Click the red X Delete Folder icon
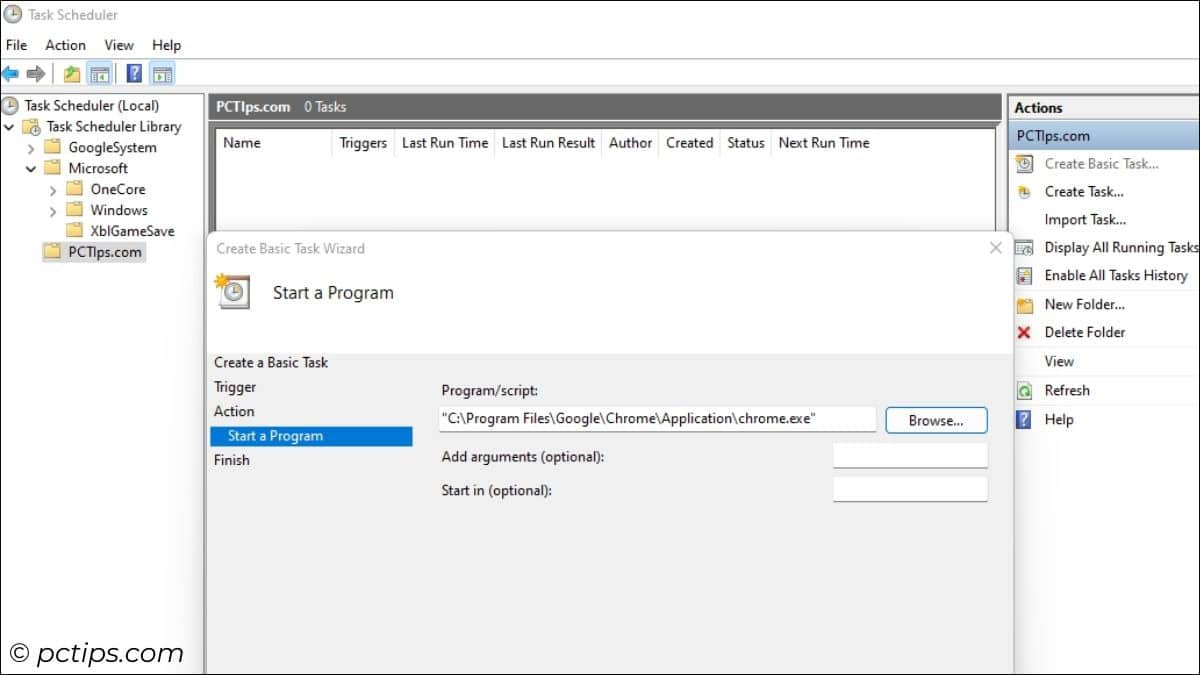The height and width of the screenshot is (675, 1200). [x=1023, y=332]
